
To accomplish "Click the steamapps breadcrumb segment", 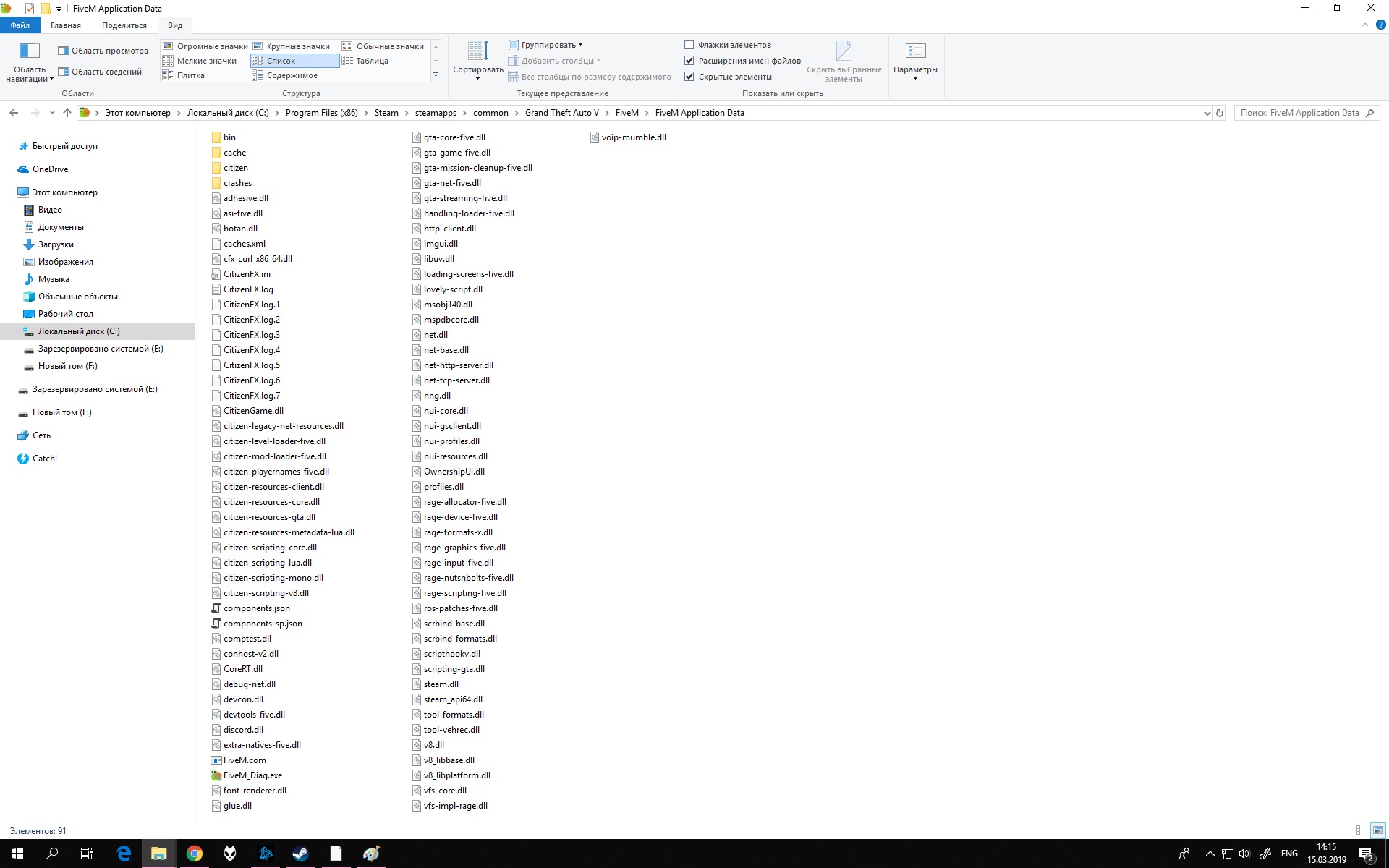I will [x=436, y=113].
